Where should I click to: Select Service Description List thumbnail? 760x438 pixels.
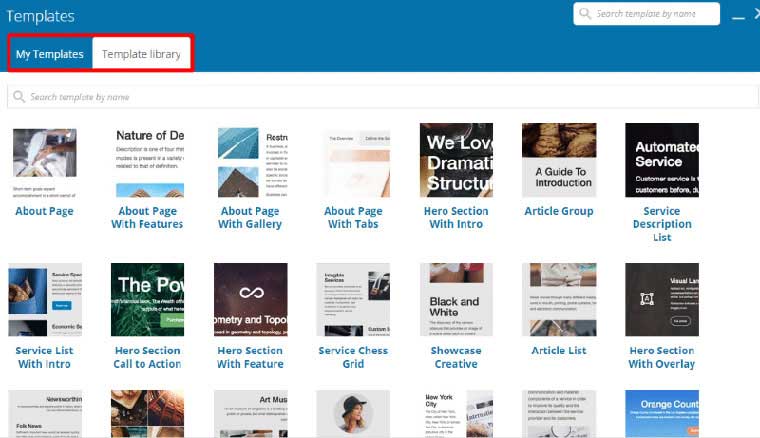[661, 160]
